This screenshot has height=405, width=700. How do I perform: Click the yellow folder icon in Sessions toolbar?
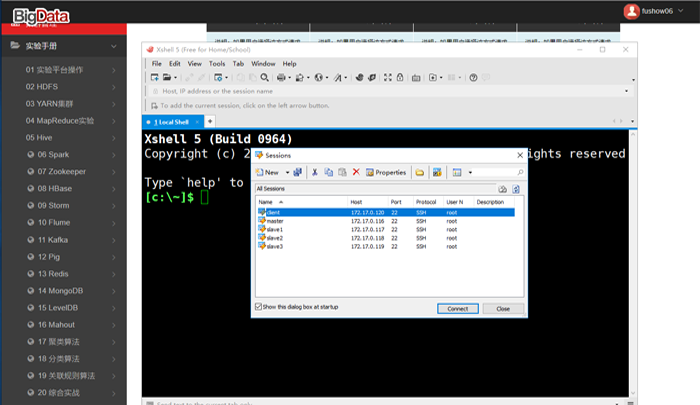(420, 172)
